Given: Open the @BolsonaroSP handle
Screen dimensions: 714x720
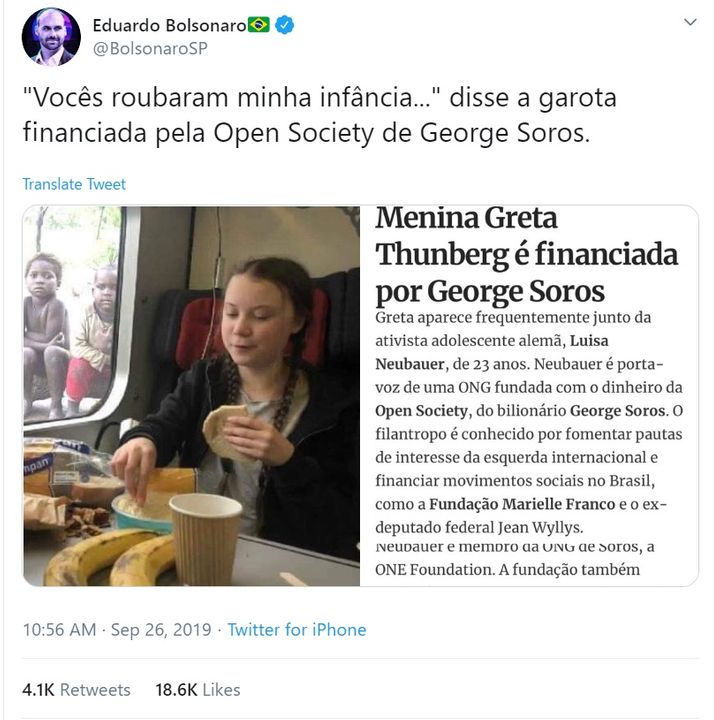Looking at the screenshot, I should pyautogui.click(x=150, y=48).
